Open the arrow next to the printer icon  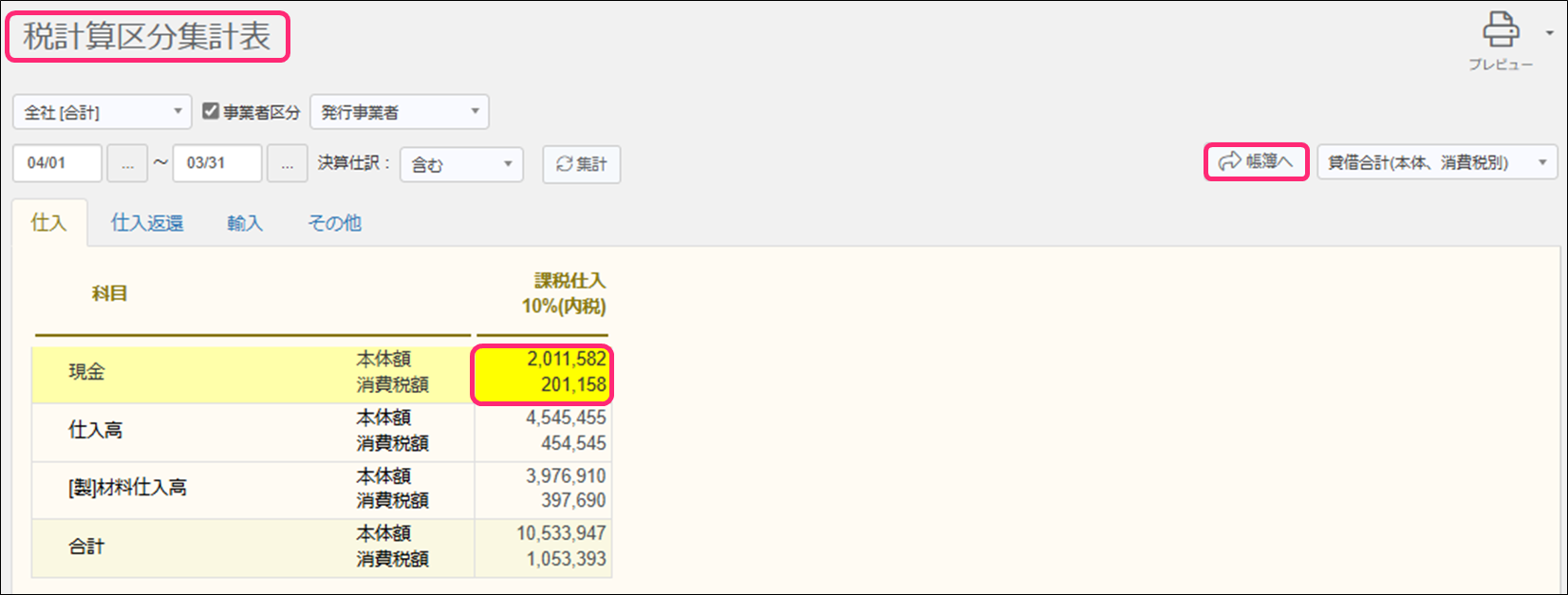(1550, 33)
